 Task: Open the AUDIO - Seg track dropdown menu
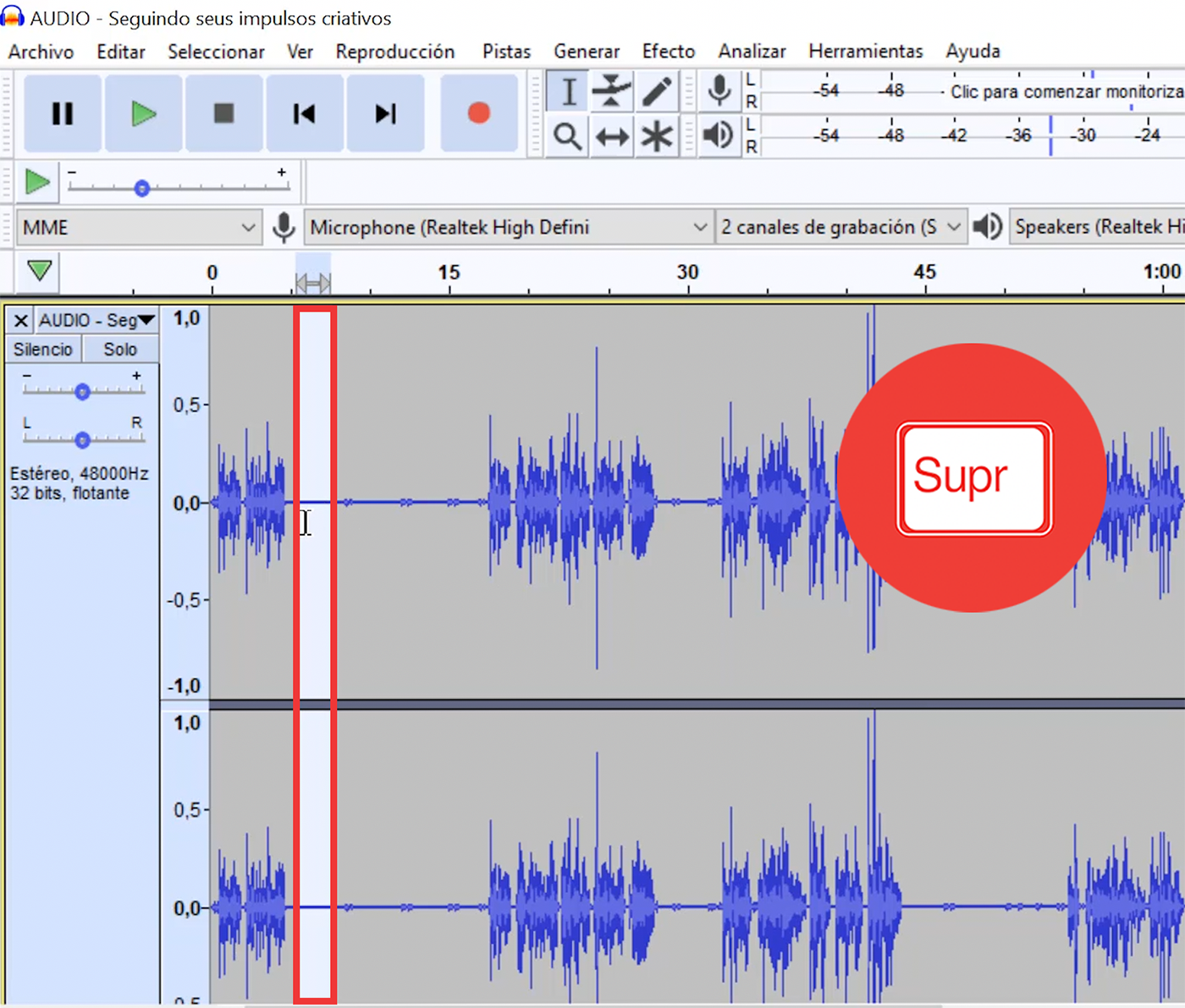(96, 321)
